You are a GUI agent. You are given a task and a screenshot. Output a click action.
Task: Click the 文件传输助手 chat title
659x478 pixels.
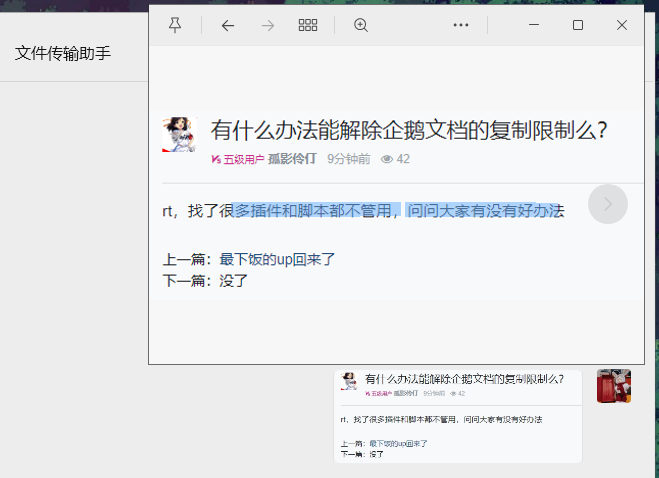click(x=63, y=53)
